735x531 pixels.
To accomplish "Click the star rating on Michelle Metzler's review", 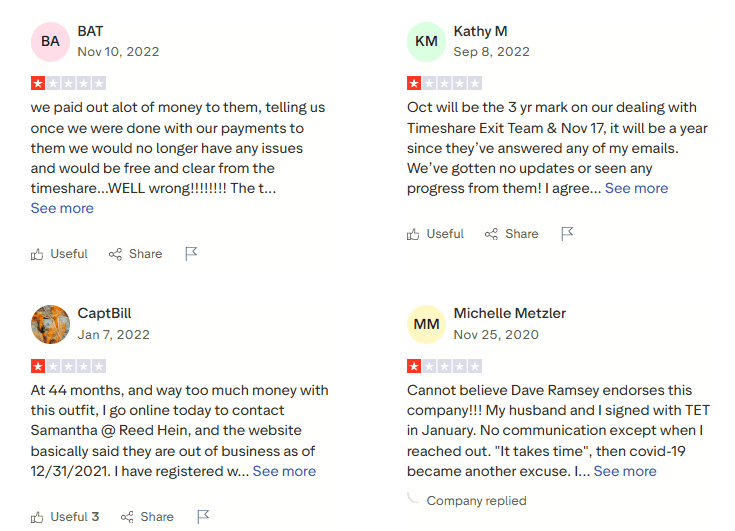I will pos(444,366).
